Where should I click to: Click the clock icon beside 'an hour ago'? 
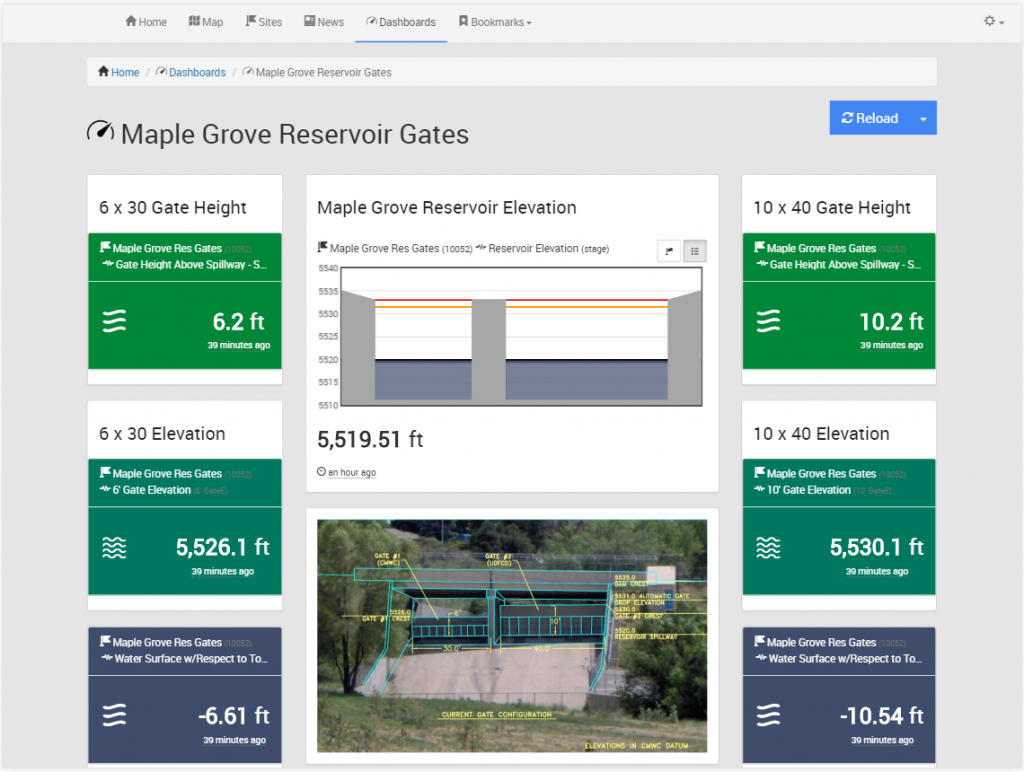321,472
